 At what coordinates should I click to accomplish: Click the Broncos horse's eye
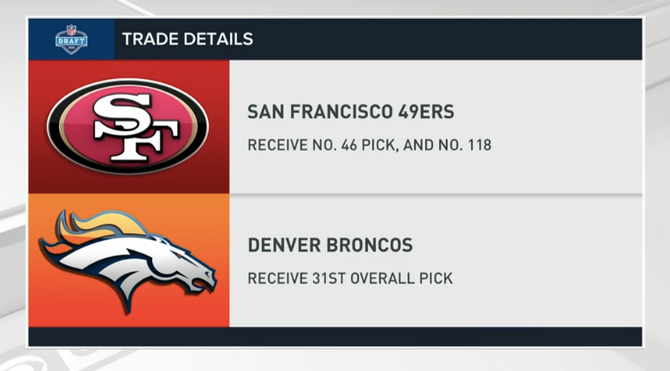click(178, 255)
